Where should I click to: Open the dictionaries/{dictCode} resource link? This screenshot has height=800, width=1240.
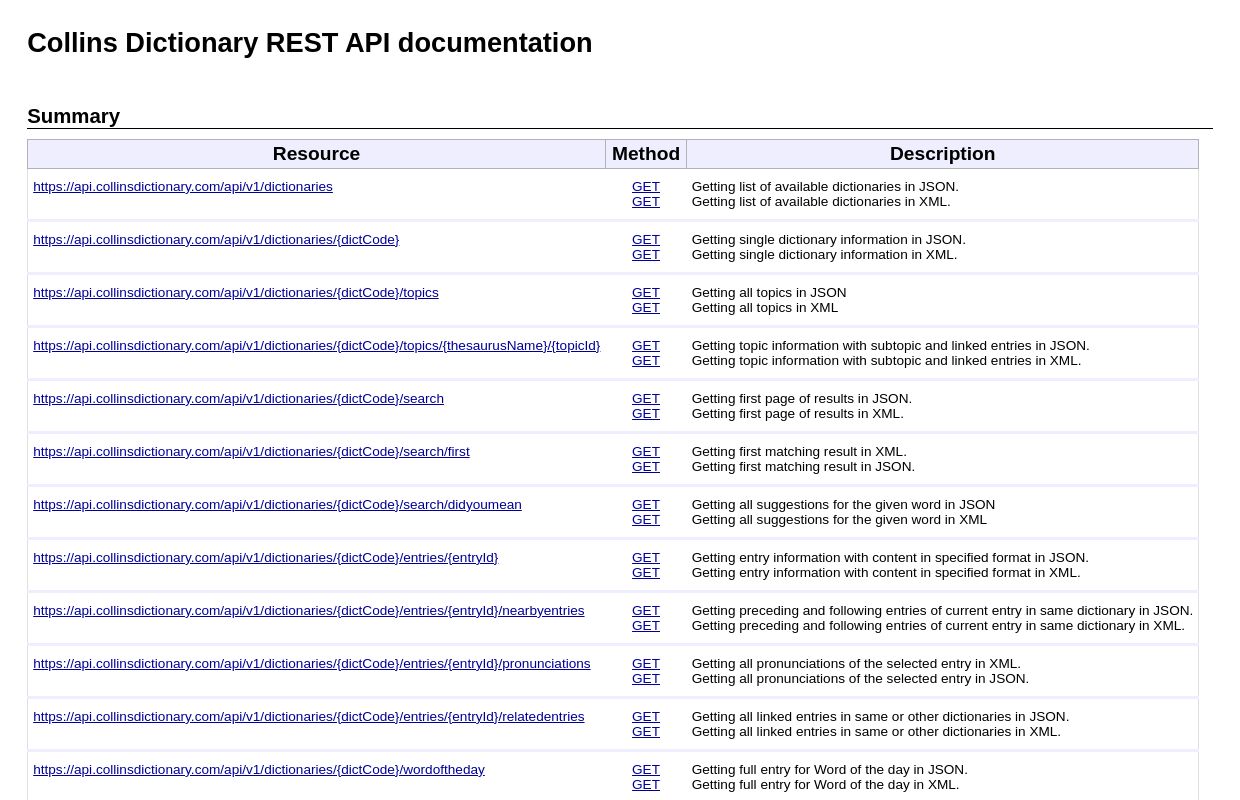[x=216, y=240]
